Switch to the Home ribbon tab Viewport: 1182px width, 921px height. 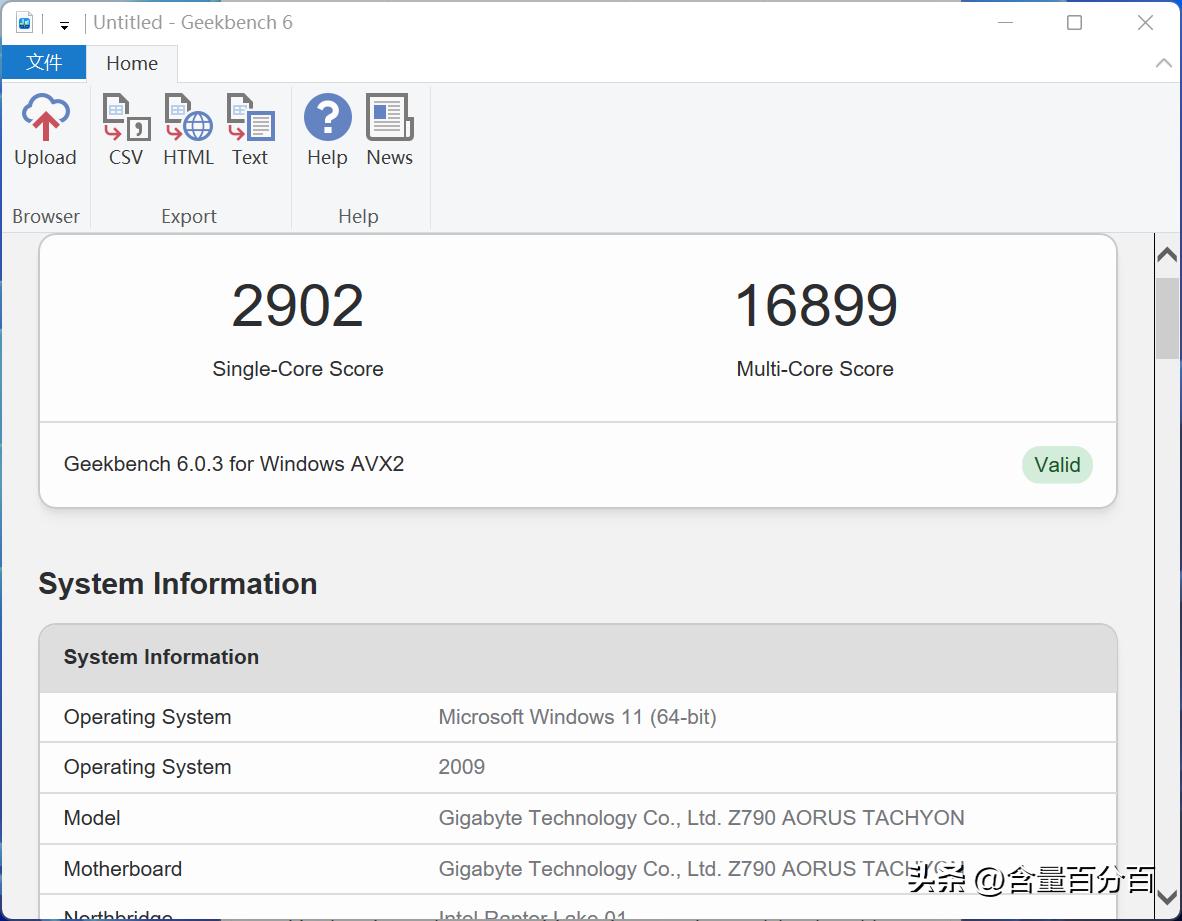point(132,64)
